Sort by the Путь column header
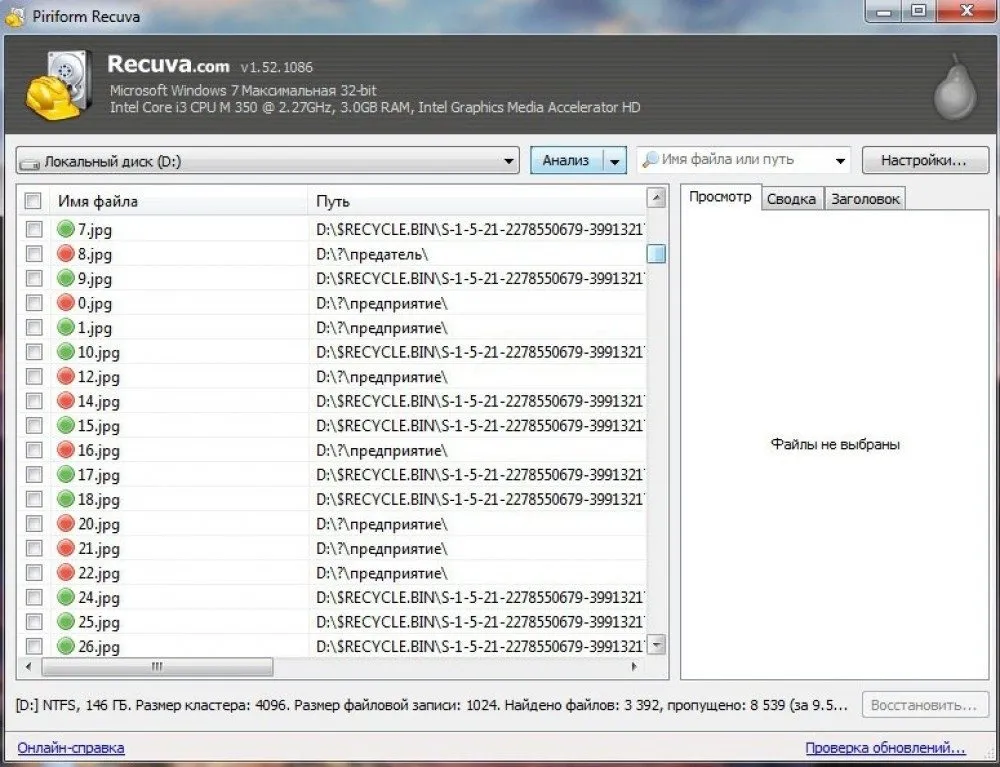Screen dimensions: 1000x767 (x=477, y=201)
